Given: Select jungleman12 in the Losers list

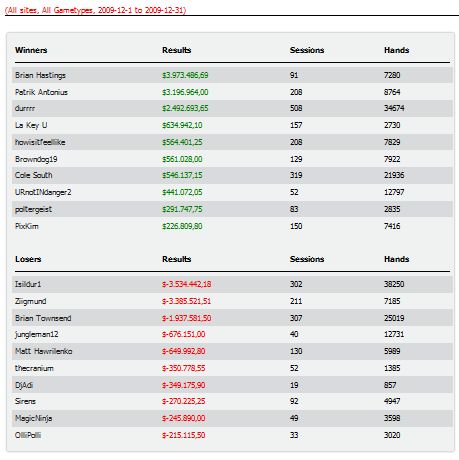Looking at the screenshot, I should click(36, 334).
